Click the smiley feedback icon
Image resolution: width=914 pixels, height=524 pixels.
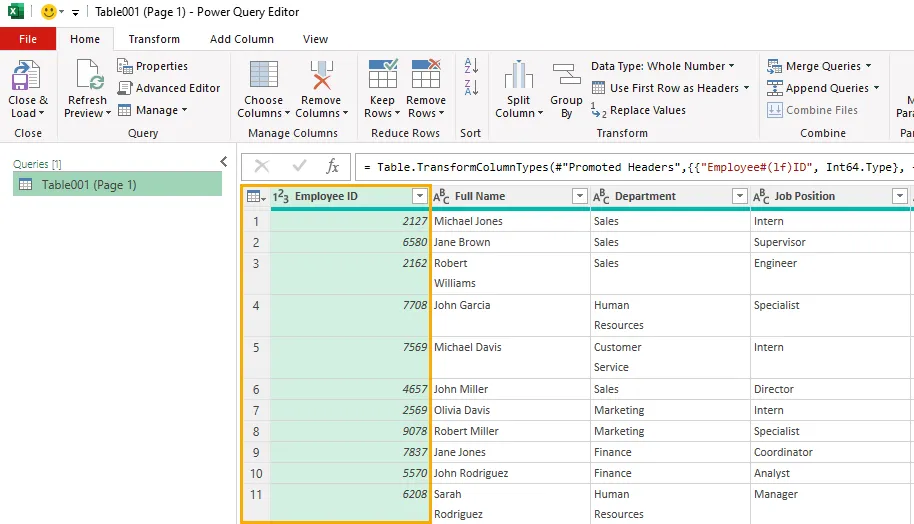point(49,12)
